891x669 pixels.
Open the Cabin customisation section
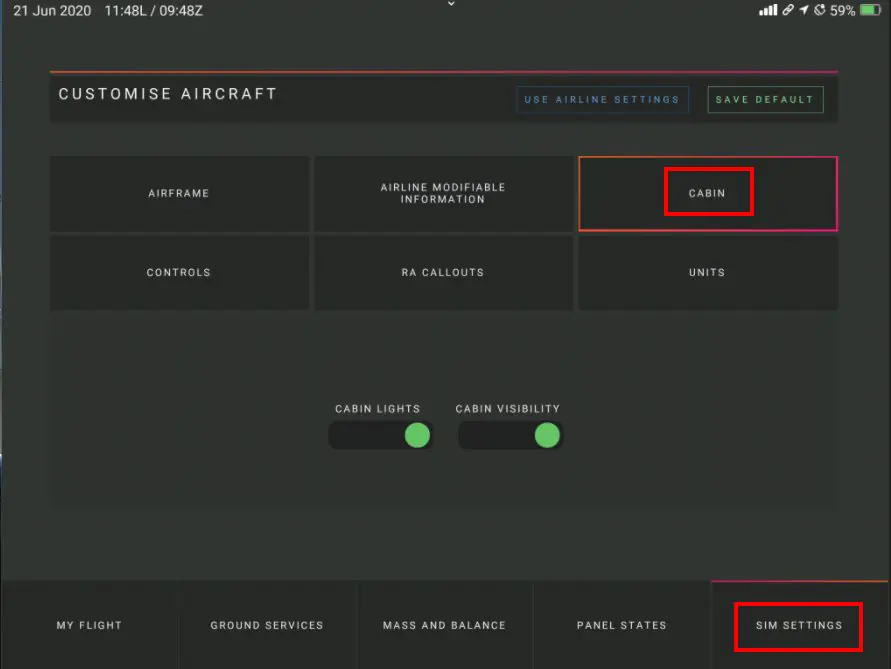[x=707, y=193]
